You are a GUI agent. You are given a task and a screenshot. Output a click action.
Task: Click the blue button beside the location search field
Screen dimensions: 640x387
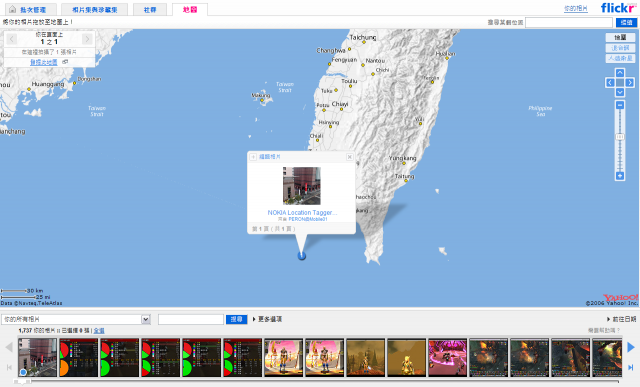point(627,22)
